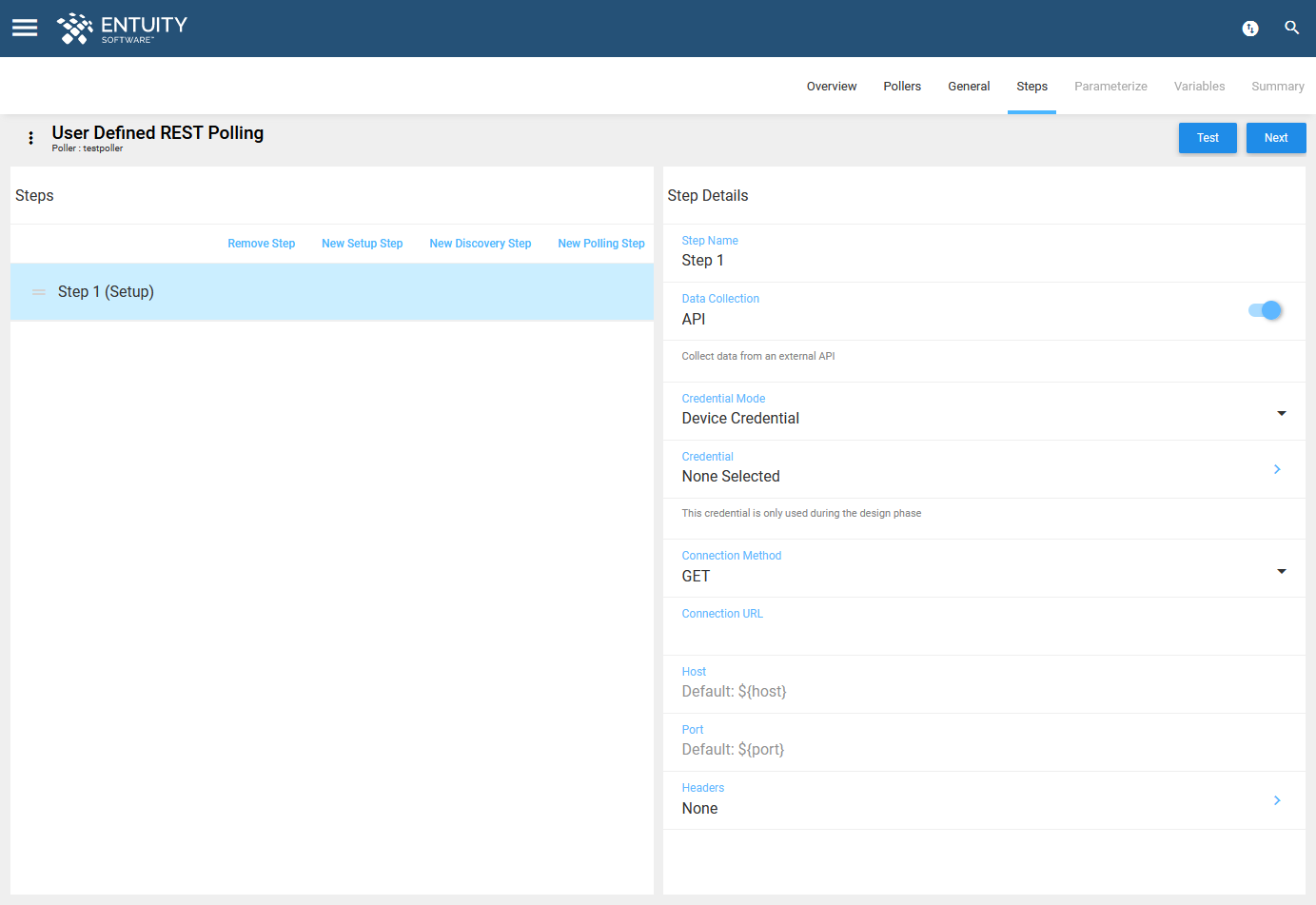The width and height of the screenshot is (1316, 905).
Task: Select Step 1 (Setup) in list
Action: click(332, 292)
